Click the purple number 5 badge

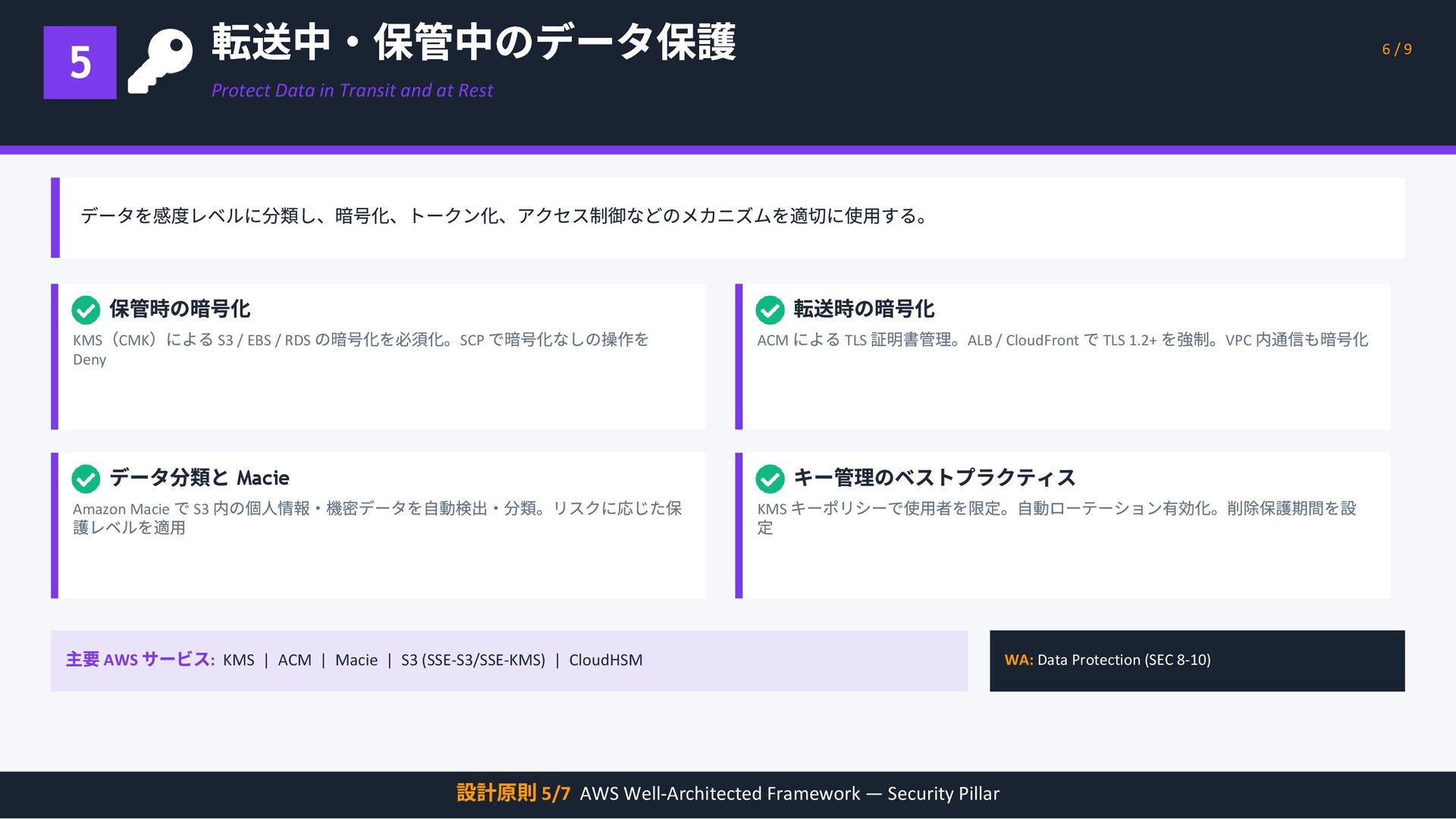click(80, 62)
